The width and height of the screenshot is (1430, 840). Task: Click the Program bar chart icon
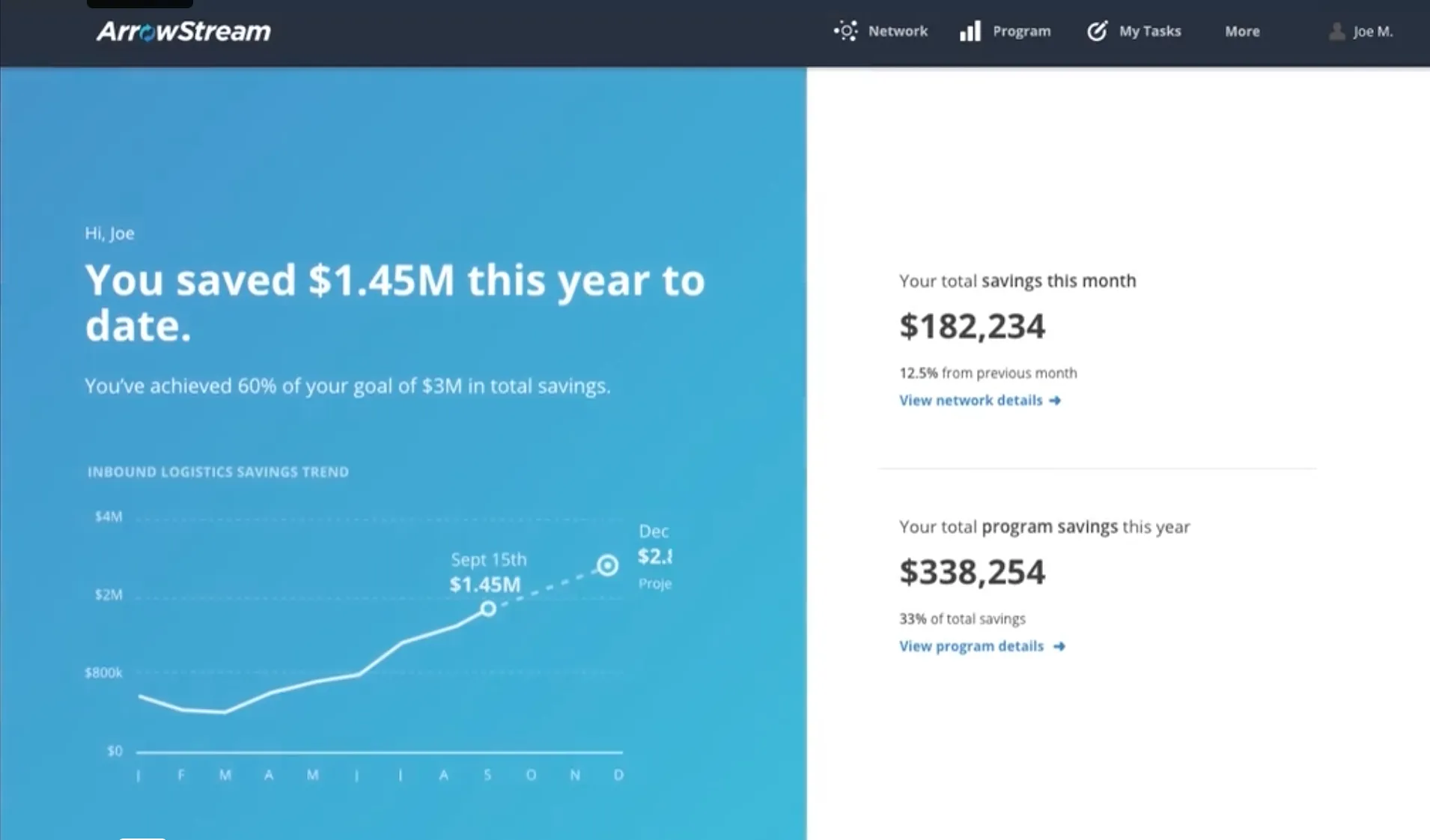[970, 31]
